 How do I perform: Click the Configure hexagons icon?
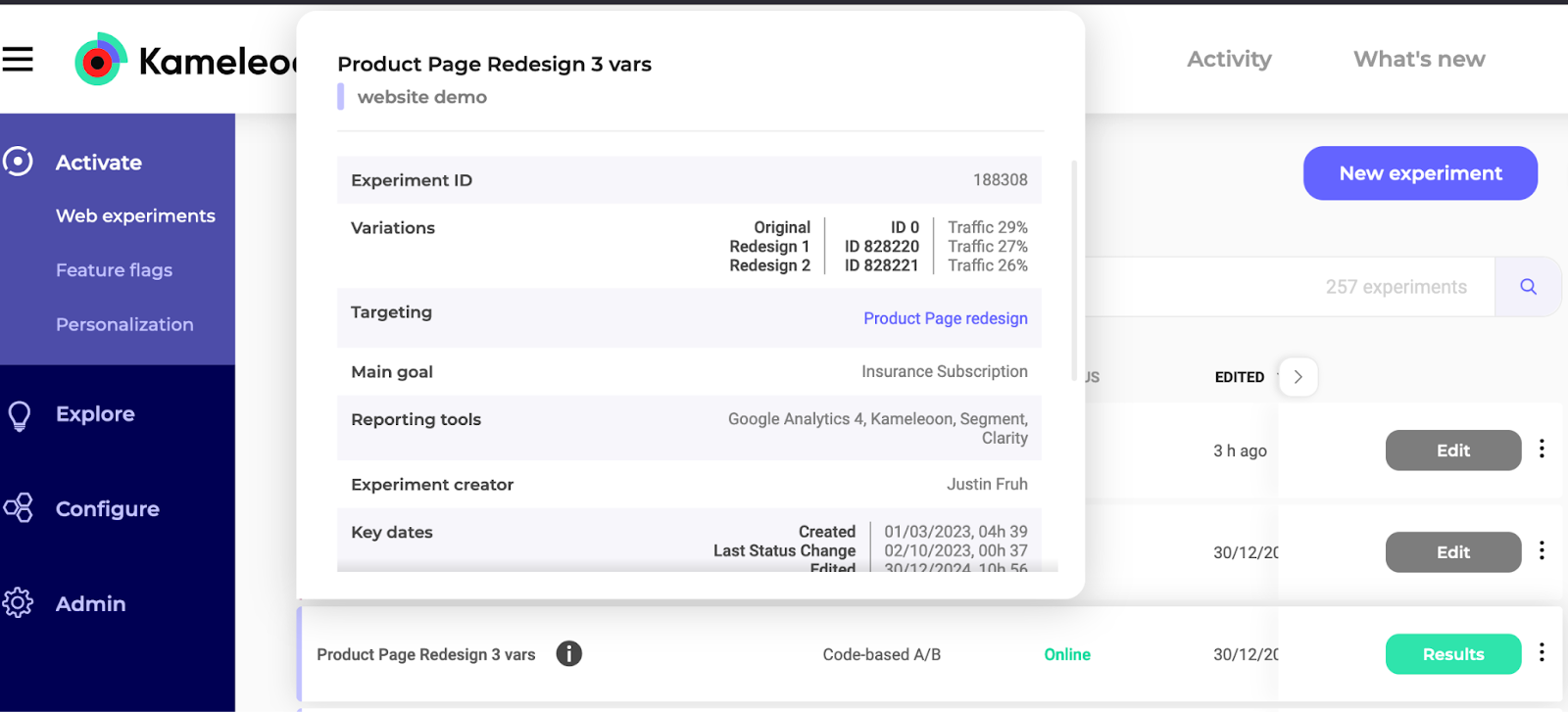(x=18, y=508)
